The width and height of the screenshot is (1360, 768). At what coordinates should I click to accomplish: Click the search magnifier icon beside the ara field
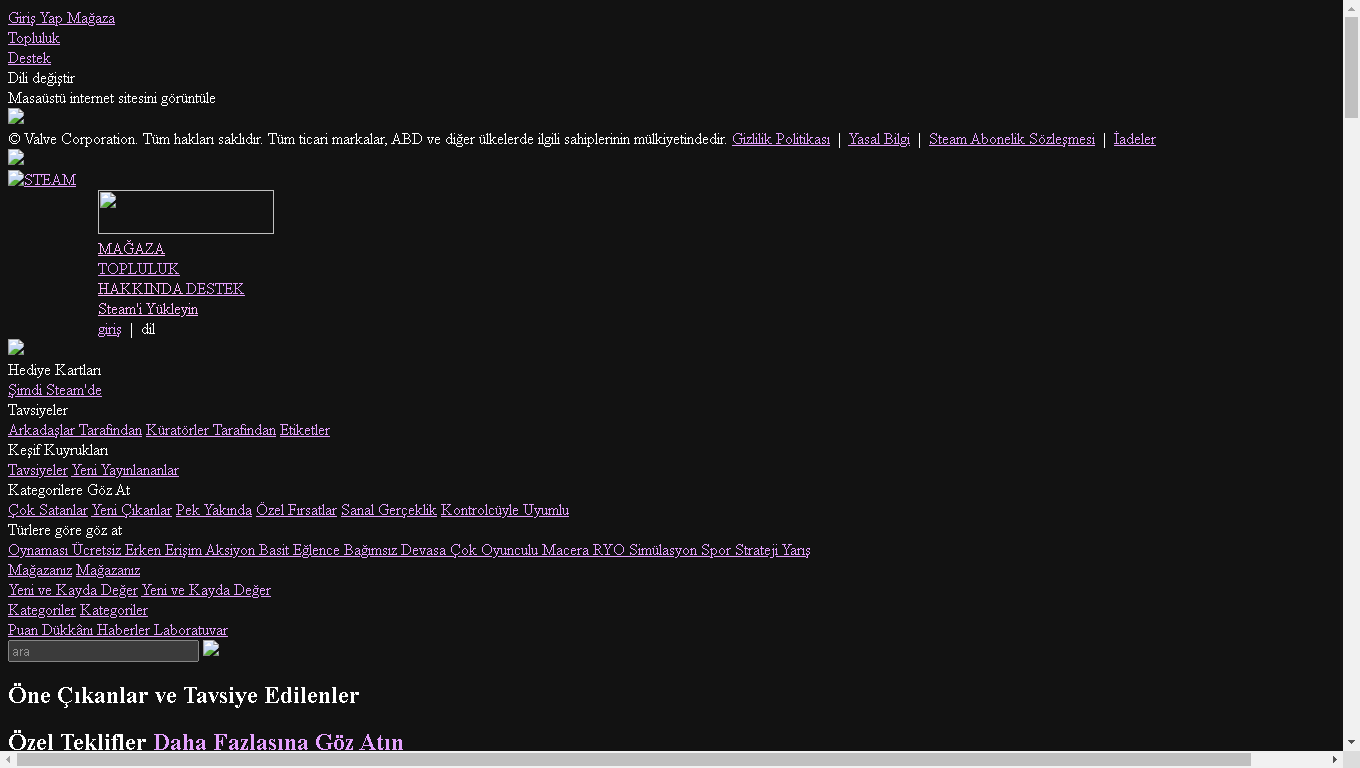tap(211, 649)
